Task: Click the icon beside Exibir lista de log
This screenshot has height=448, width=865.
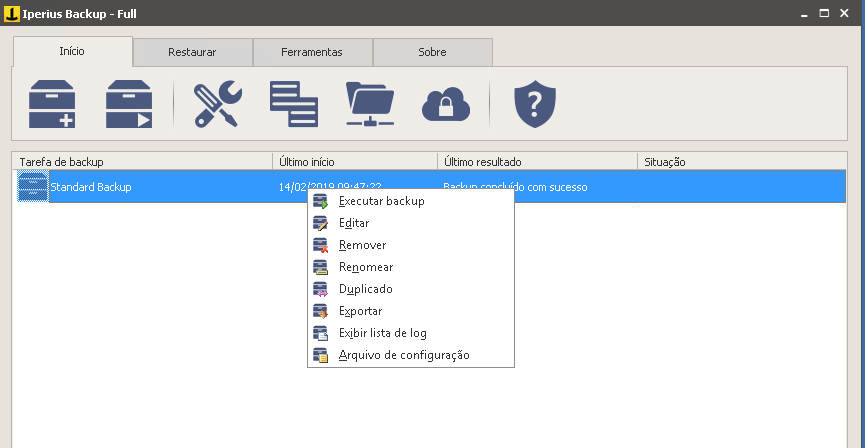Action: tap(321, 333)
